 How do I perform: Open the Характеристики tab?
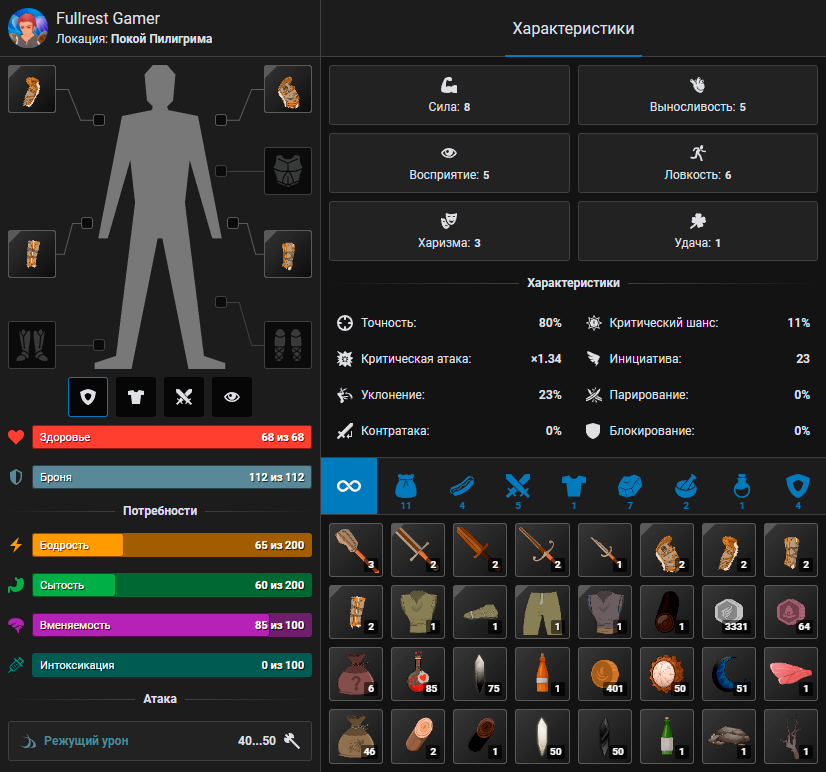coord(572,29)
